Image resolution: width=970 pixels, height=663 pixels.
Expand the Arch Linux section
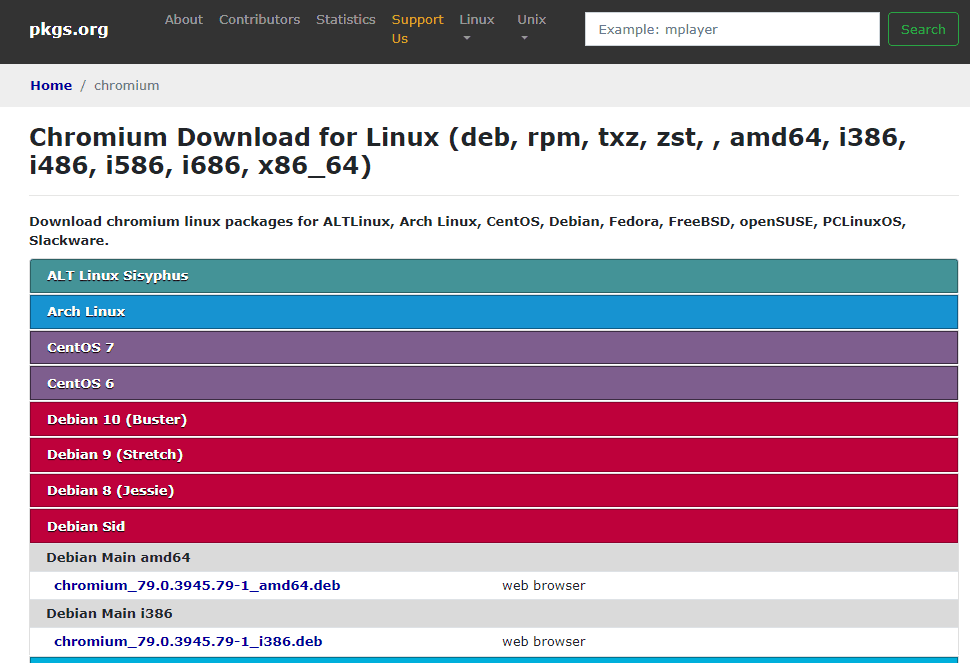click(x=494, y=311)
